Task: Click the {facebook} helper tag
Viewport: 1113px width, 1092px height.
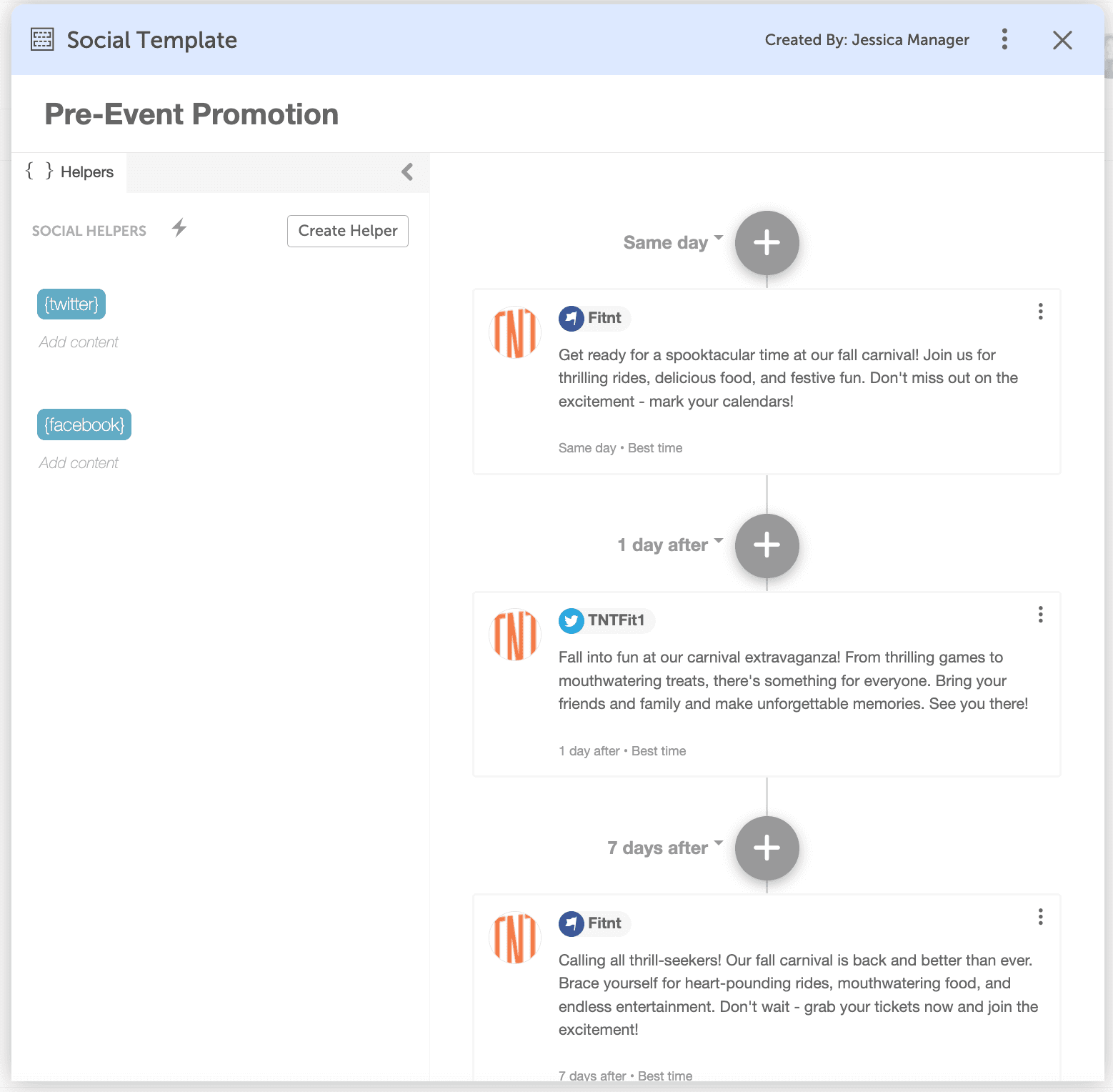Action: pyautogui.click(x=84, y=425)
